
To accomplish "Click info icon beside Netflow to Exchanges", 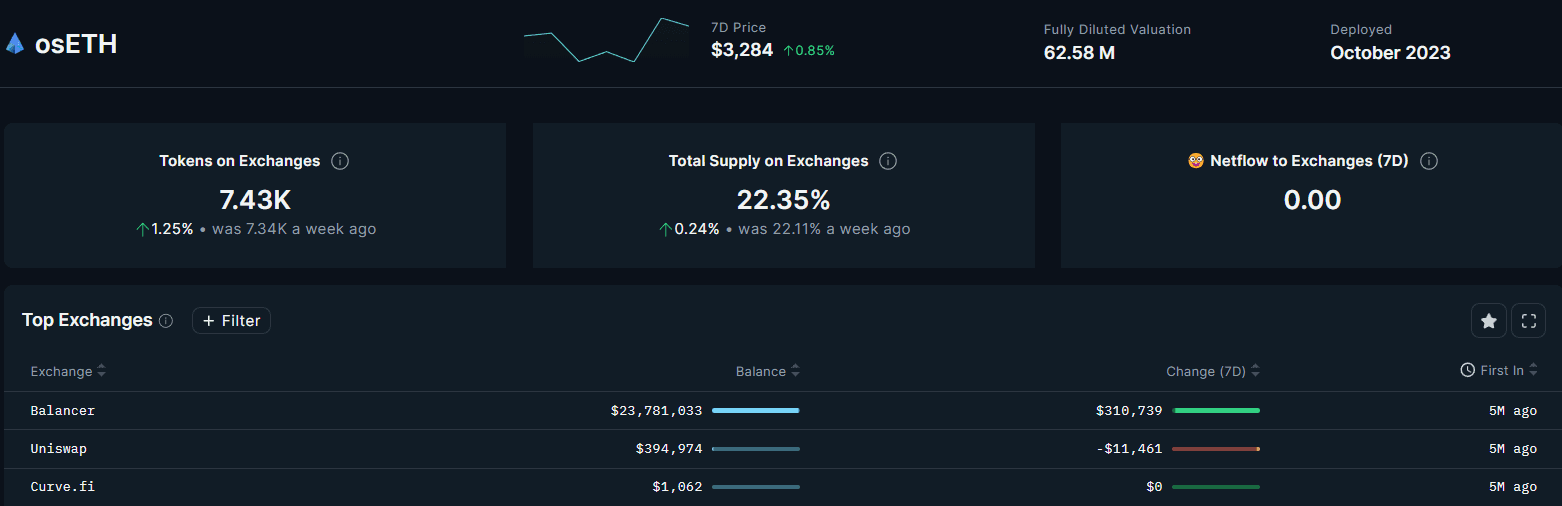I will pyautogui.click(x=1429, y=161).
